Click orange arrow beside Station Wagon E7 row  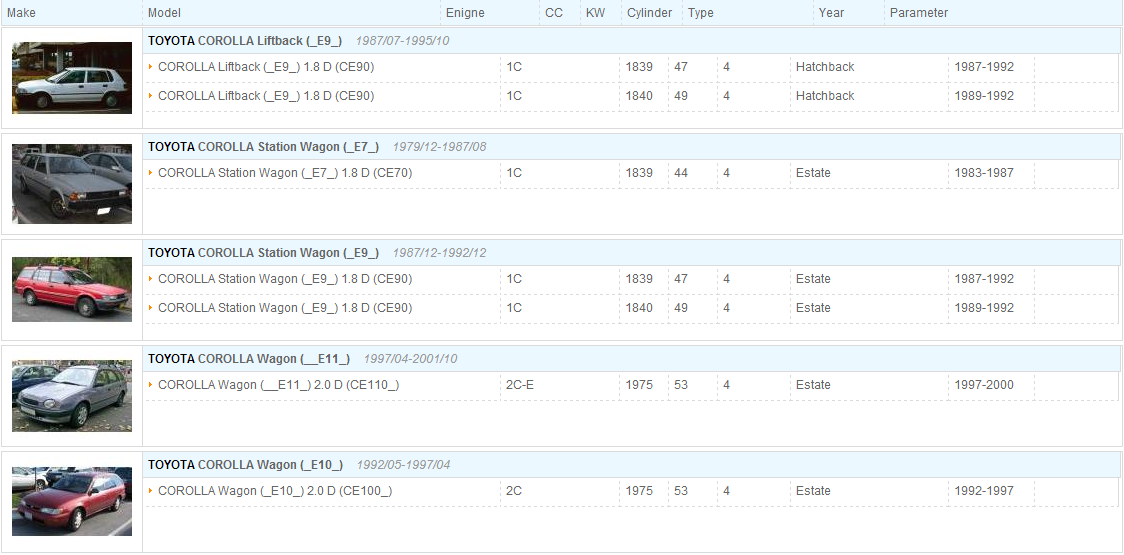pos(151,173)
